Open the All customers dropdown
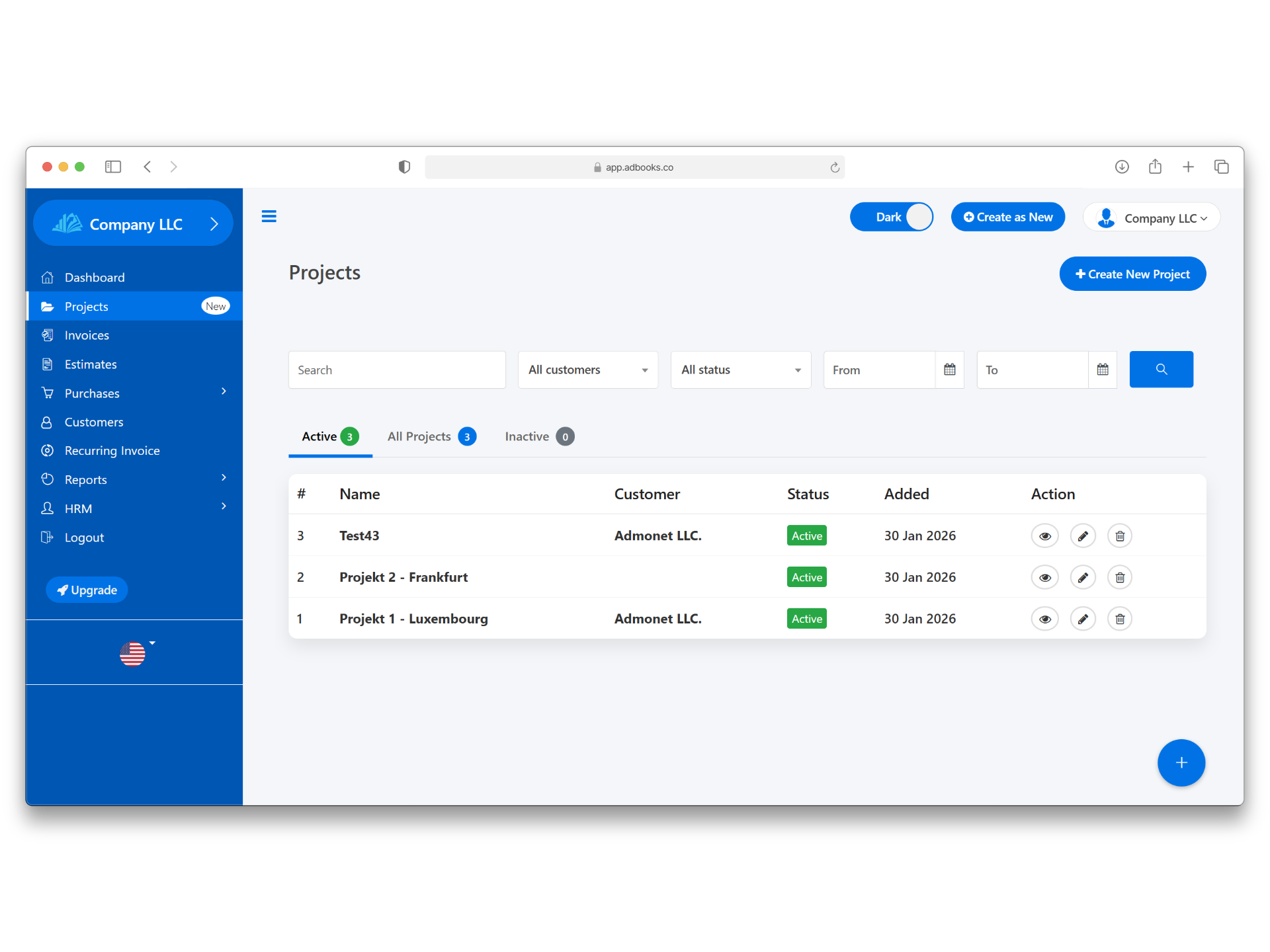Viewport: 1270px width, 952px height. point(587,370)
